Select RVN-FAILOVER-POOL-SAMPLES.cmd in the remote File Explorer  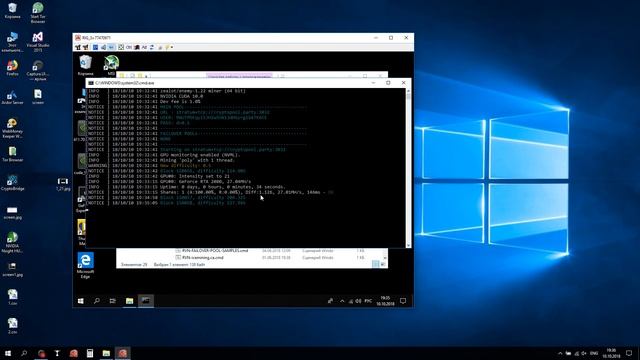click(215, 251)
